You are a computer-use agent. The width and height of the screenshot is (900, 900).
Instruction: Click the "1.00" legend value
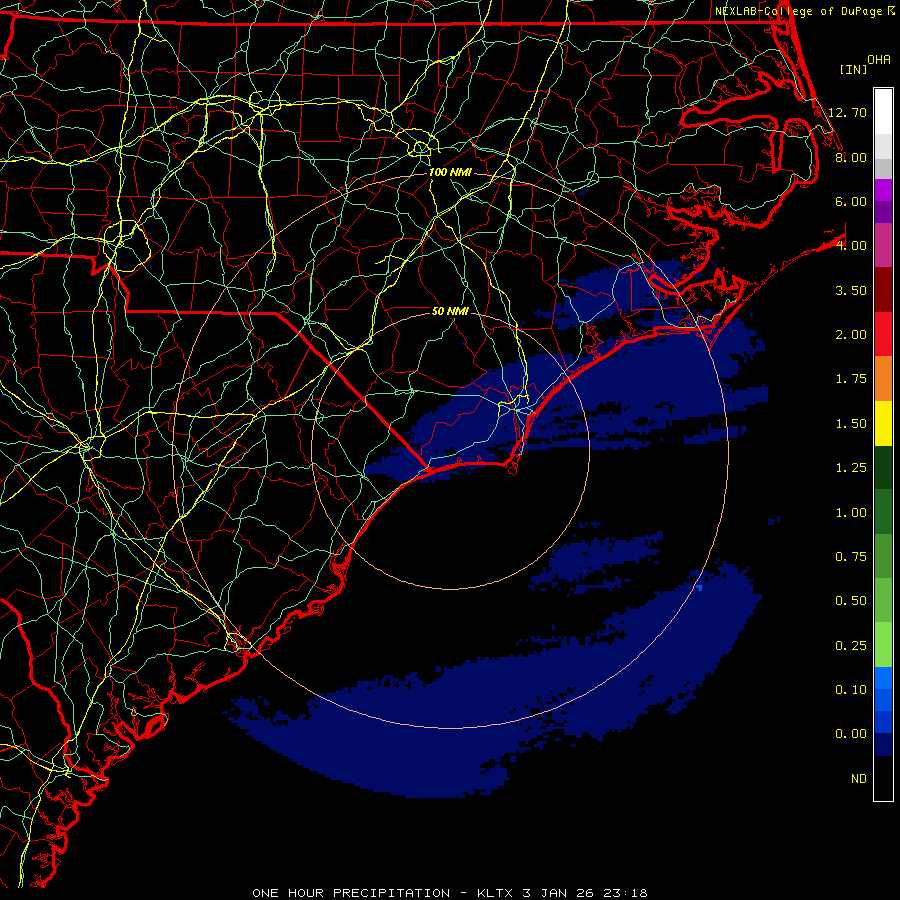pos(851,513)
